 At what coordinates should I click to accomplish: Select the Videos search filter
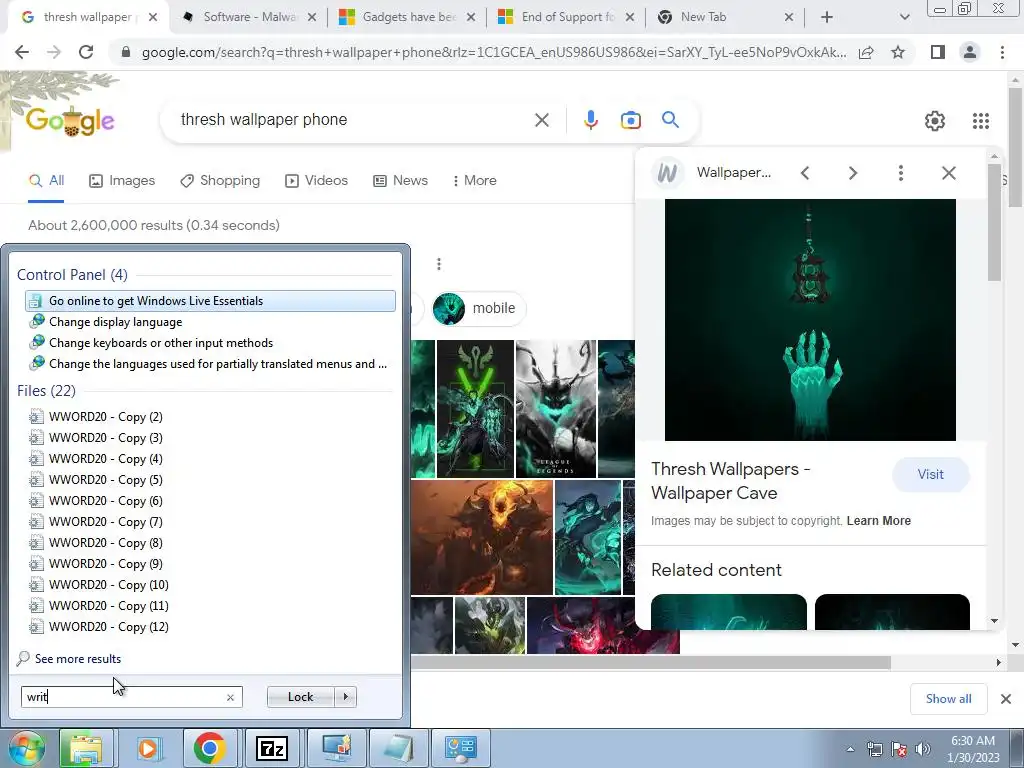click(317, 181)
